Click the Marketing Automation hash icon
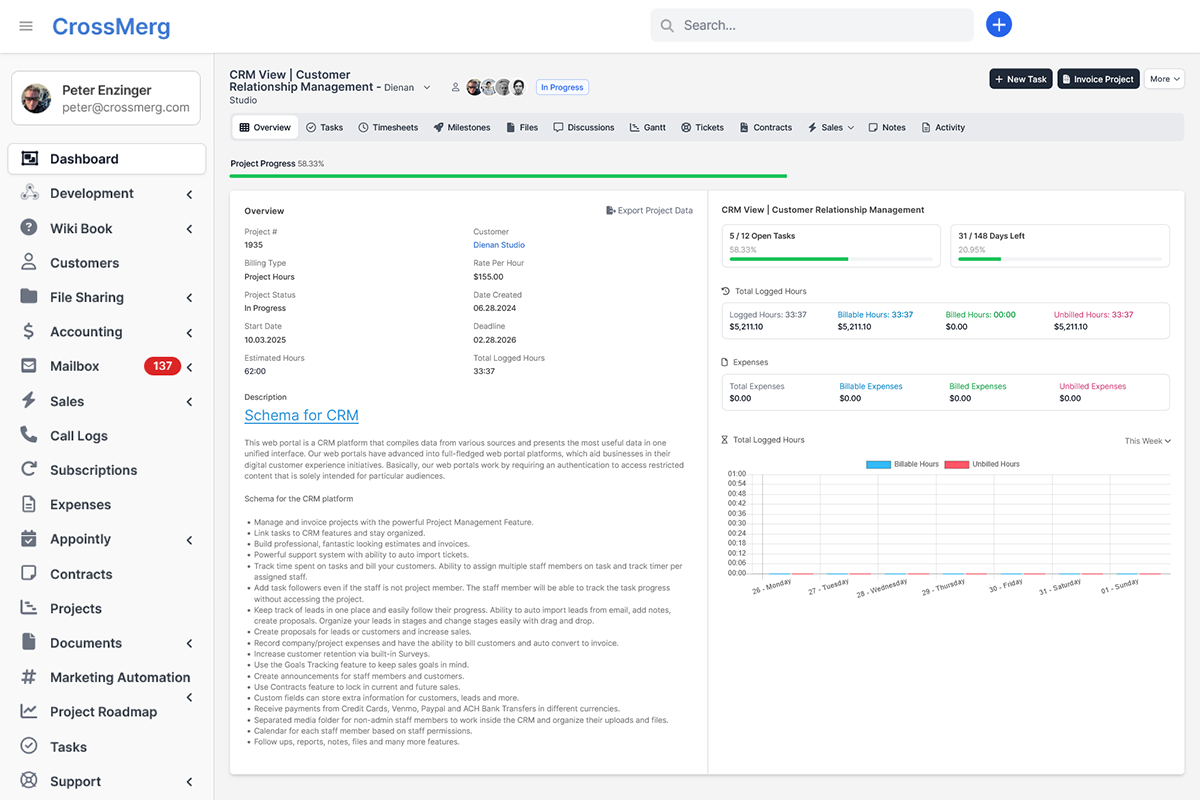1200x800 pixels. click(29, 677)
